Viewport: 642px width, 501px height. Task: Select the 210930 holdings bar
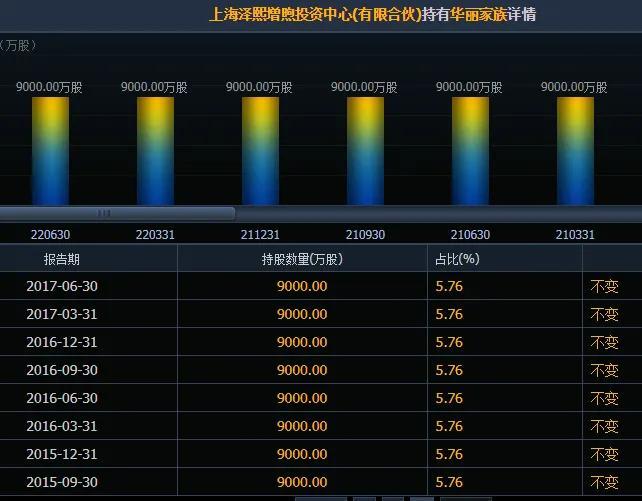coord(365,151)
